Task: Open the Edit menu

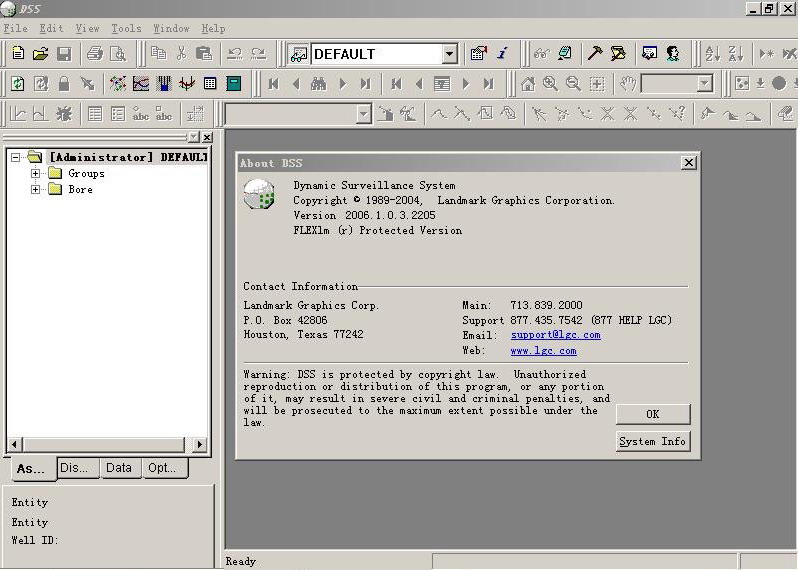Action: click(51, 28)
